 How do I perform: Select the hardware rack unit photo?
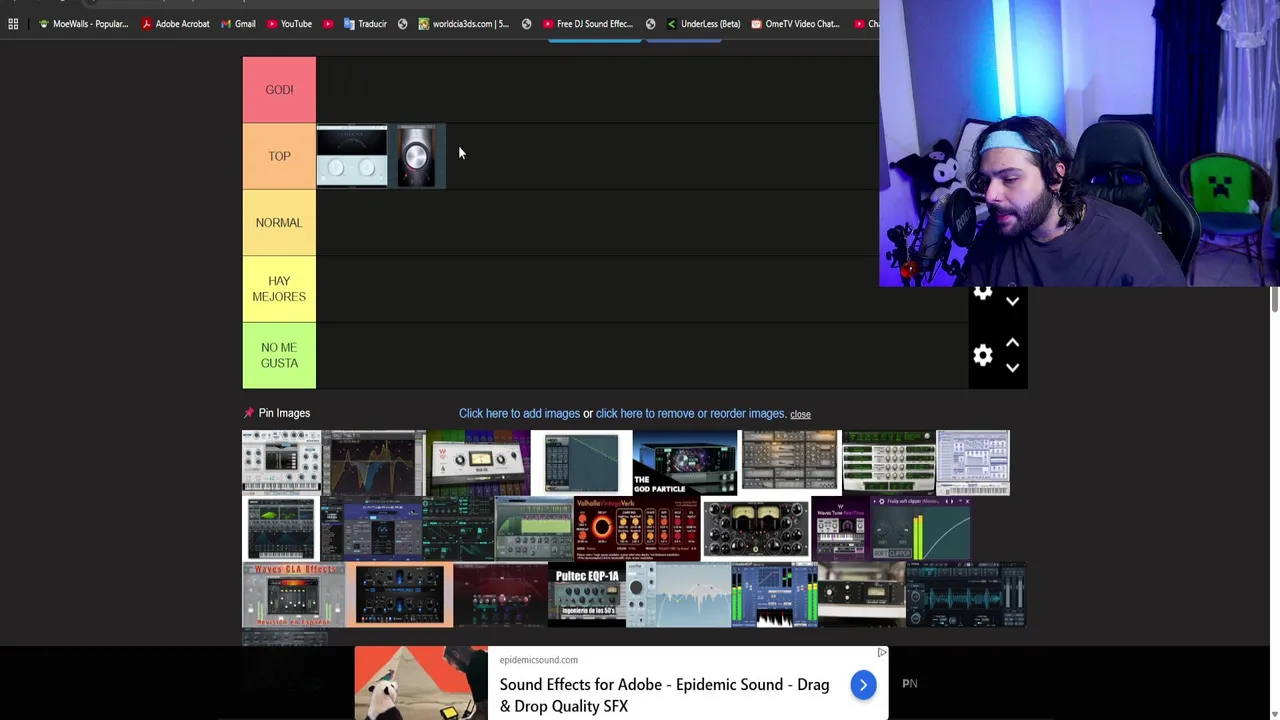862,595
